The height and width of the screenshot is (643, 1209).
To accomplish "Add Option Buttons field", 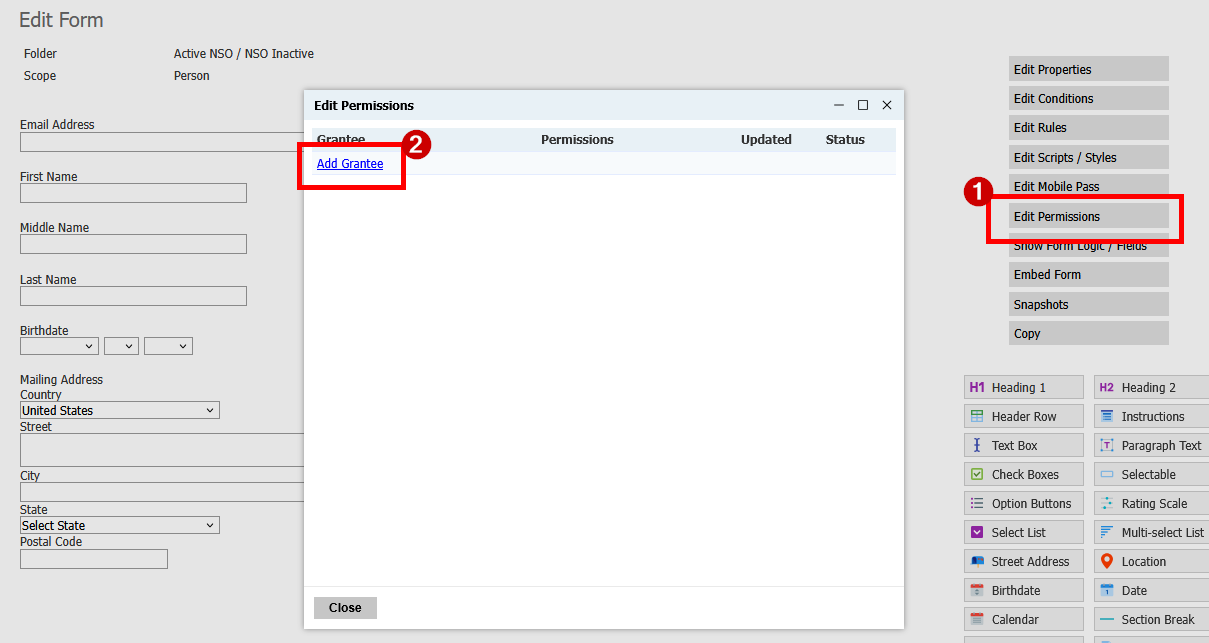I will coord(1024,503).
